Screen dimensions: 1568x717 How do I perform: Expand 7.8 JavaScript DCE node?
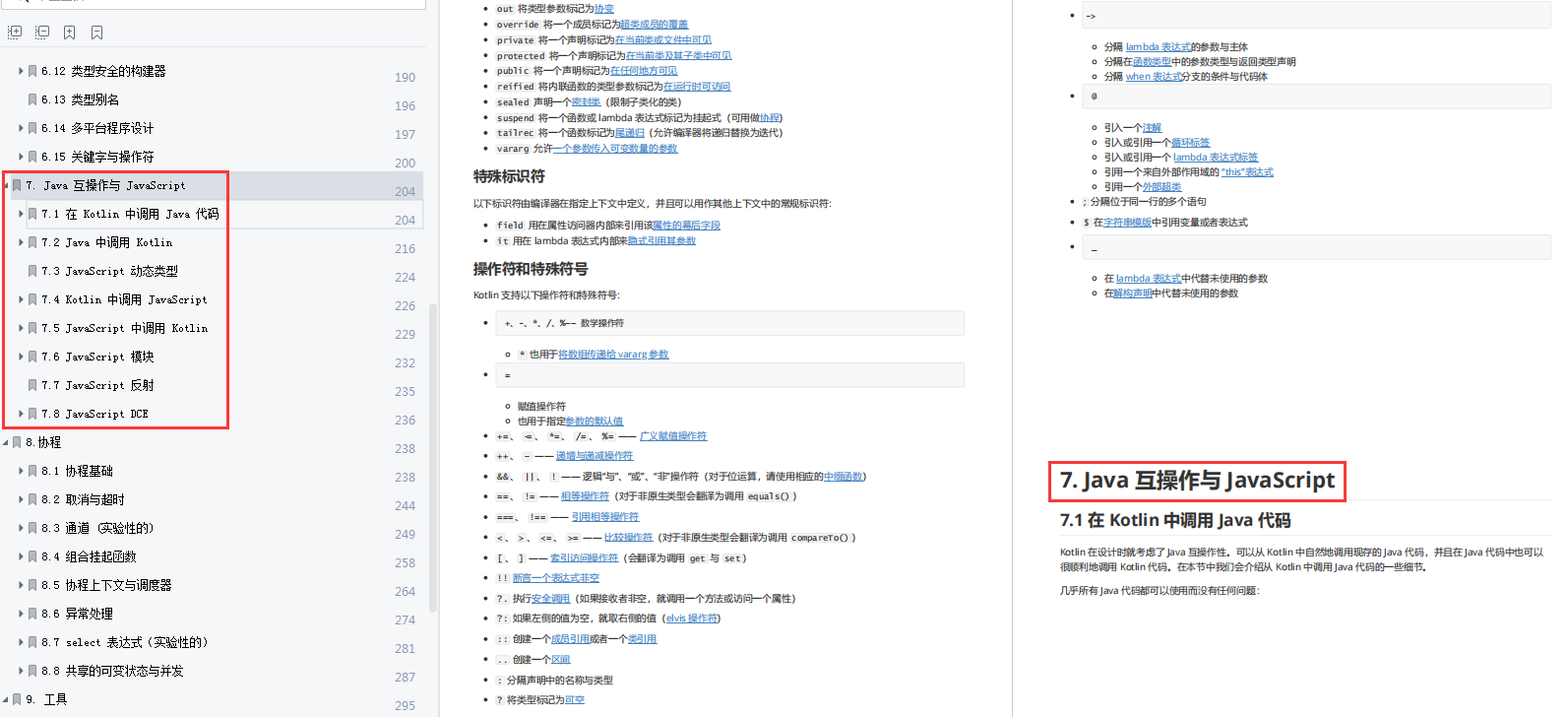tap(21, 414)
